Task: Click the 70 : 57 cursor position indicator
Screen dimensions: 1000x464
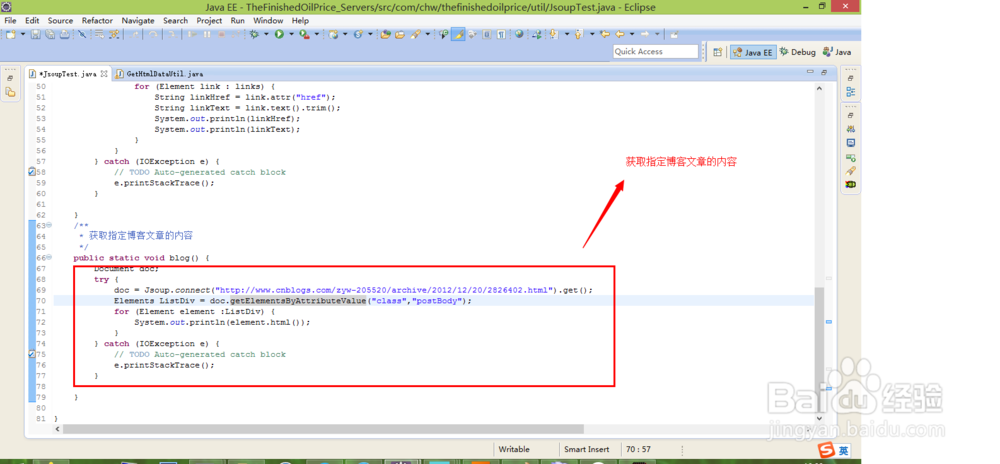Action: click(638, 449)
